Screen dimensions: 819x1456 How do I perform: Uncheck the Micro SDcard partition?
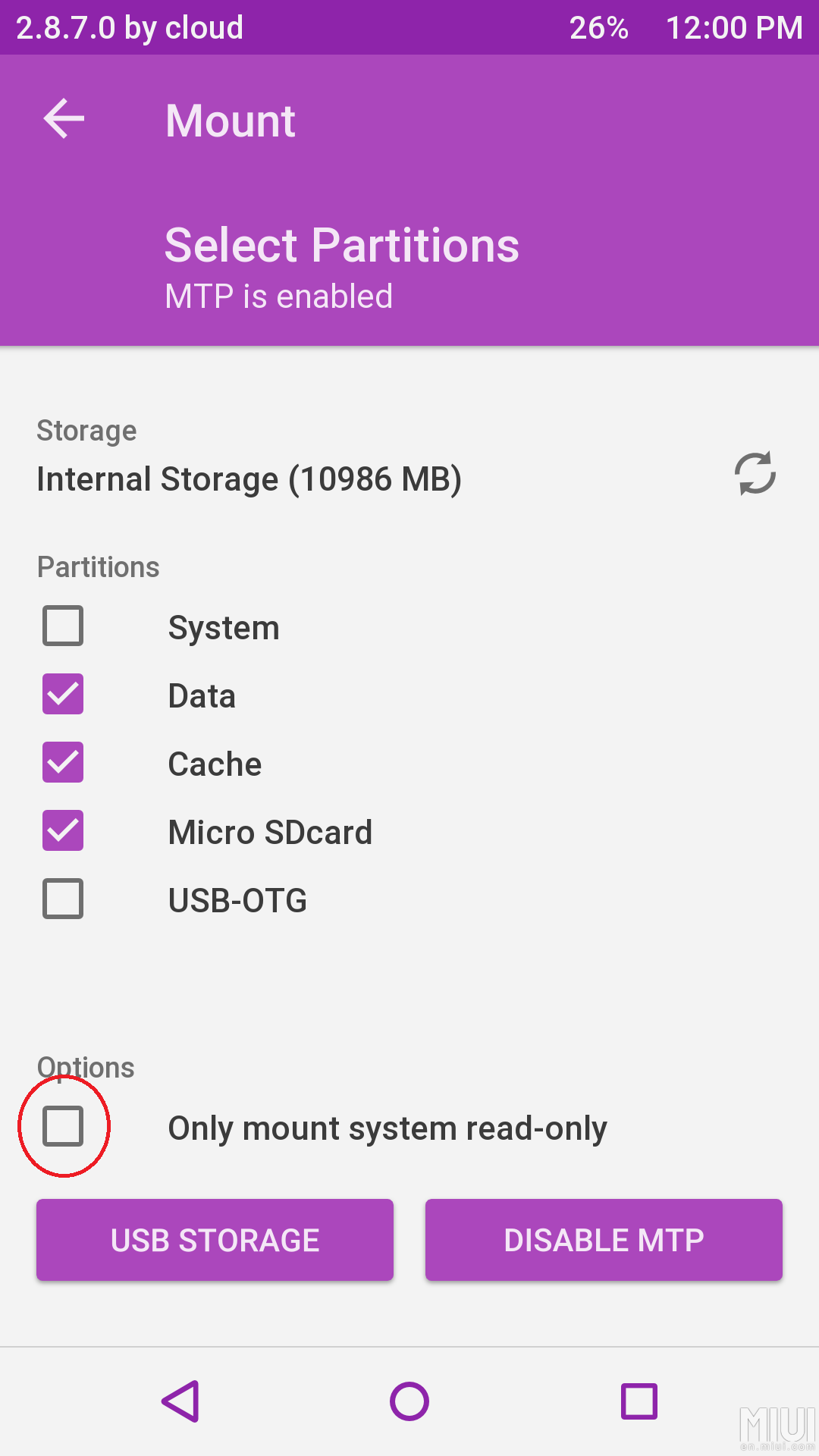63,830
